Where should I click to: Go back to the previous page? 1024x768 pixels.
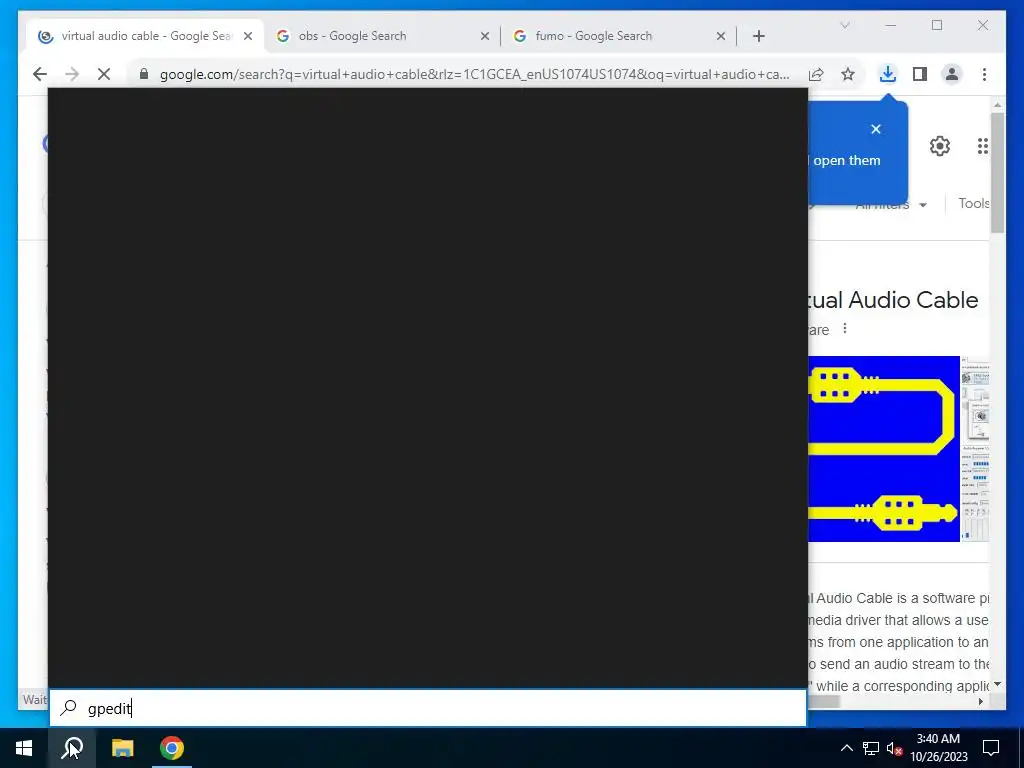(x=40, y=74)
